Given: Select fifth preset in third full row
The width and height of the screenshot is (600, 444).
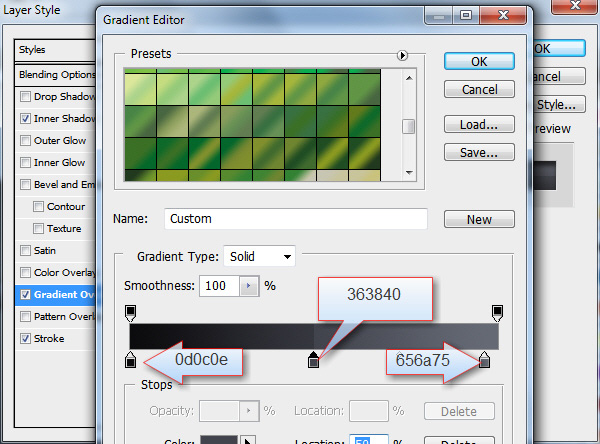Looking at the screenshot, I should 268,153.
